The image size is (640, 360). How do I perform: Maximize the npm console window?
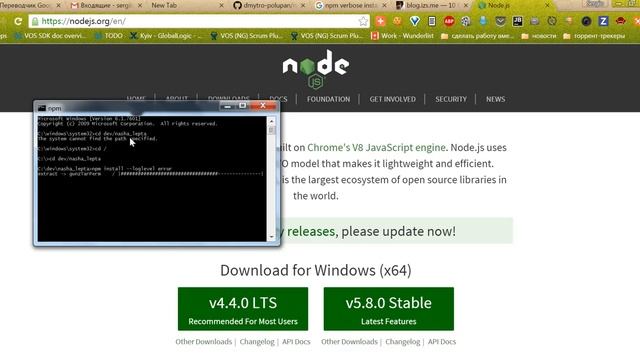242,107
